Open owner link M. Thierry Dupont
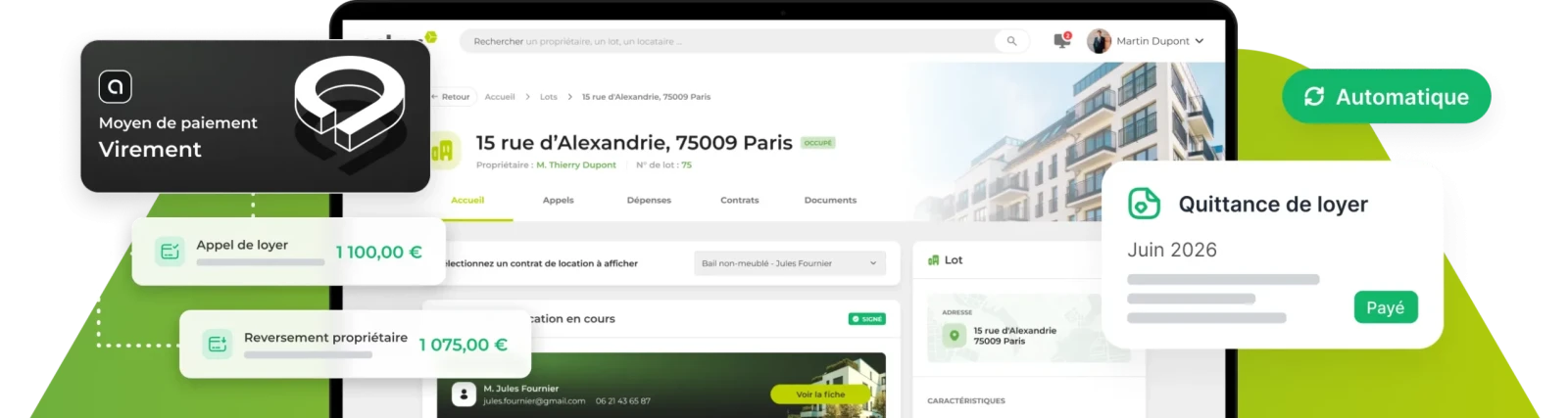Image resolution: width=1568 pixels, height=418 pixels. [x=576, y=165]
